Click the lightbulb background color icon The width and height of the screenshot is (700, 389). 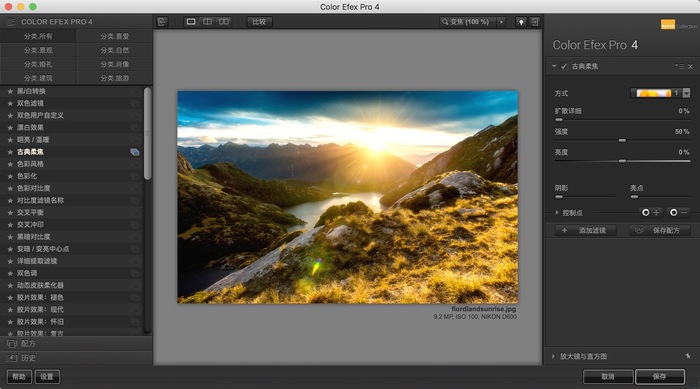tap(521, 21)
